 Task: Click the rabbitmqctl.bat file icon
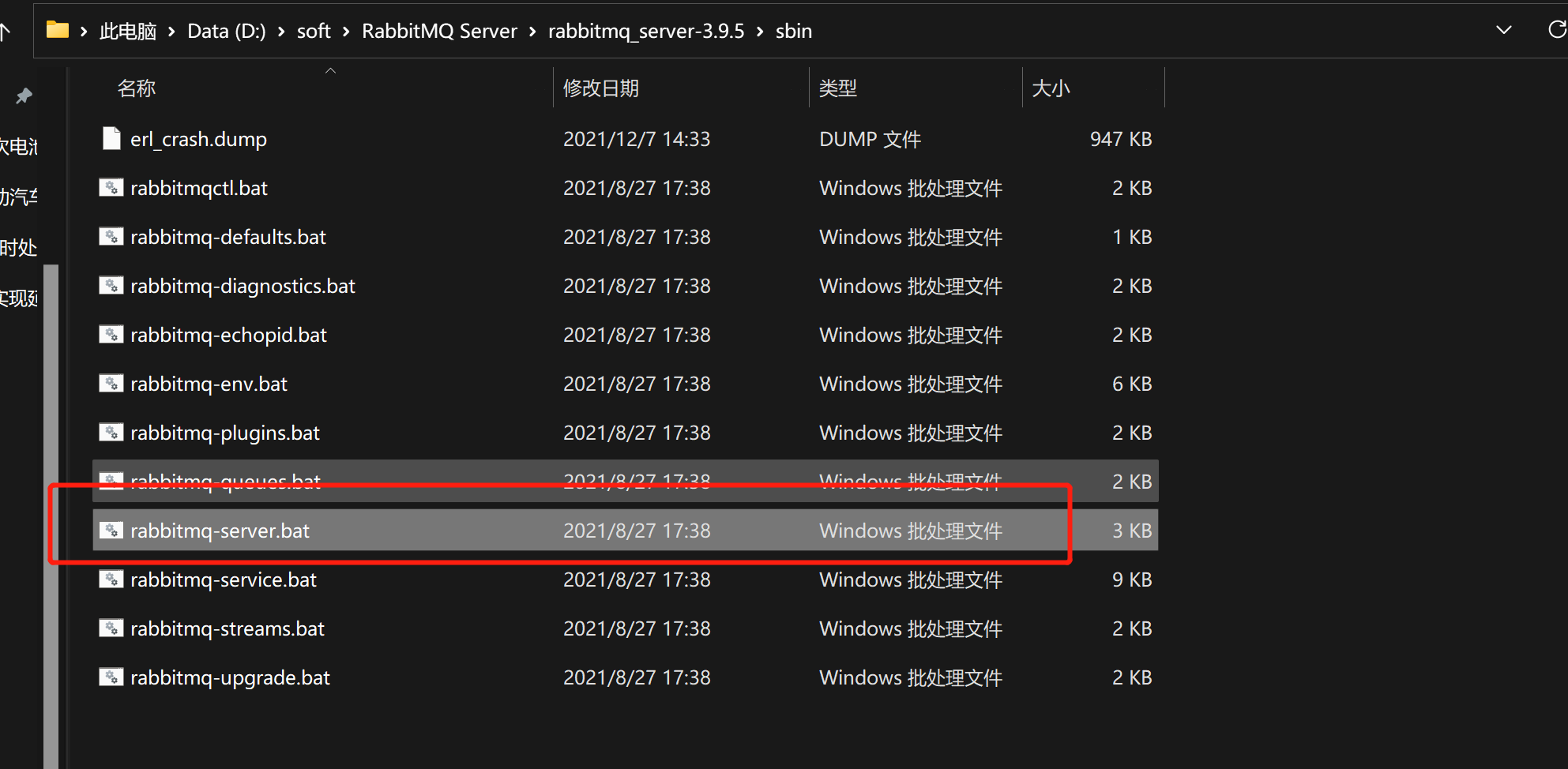coord(111,188)
